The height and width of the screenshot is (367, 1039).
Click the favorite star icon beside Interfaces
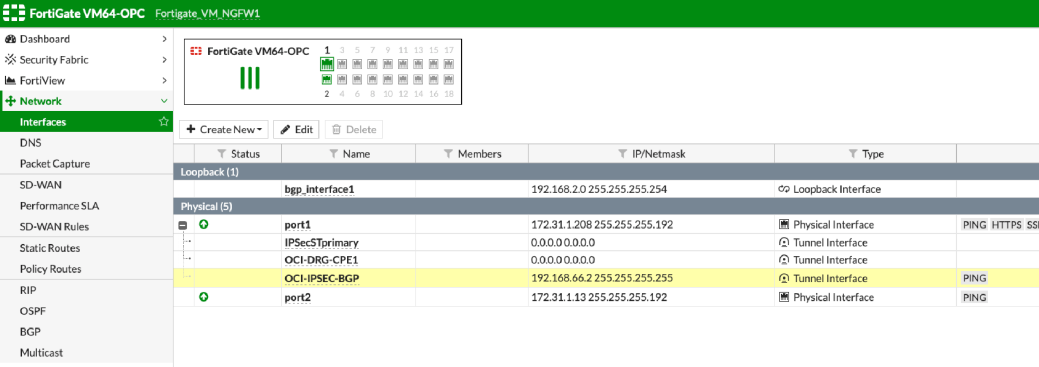[x=163, y=122]
